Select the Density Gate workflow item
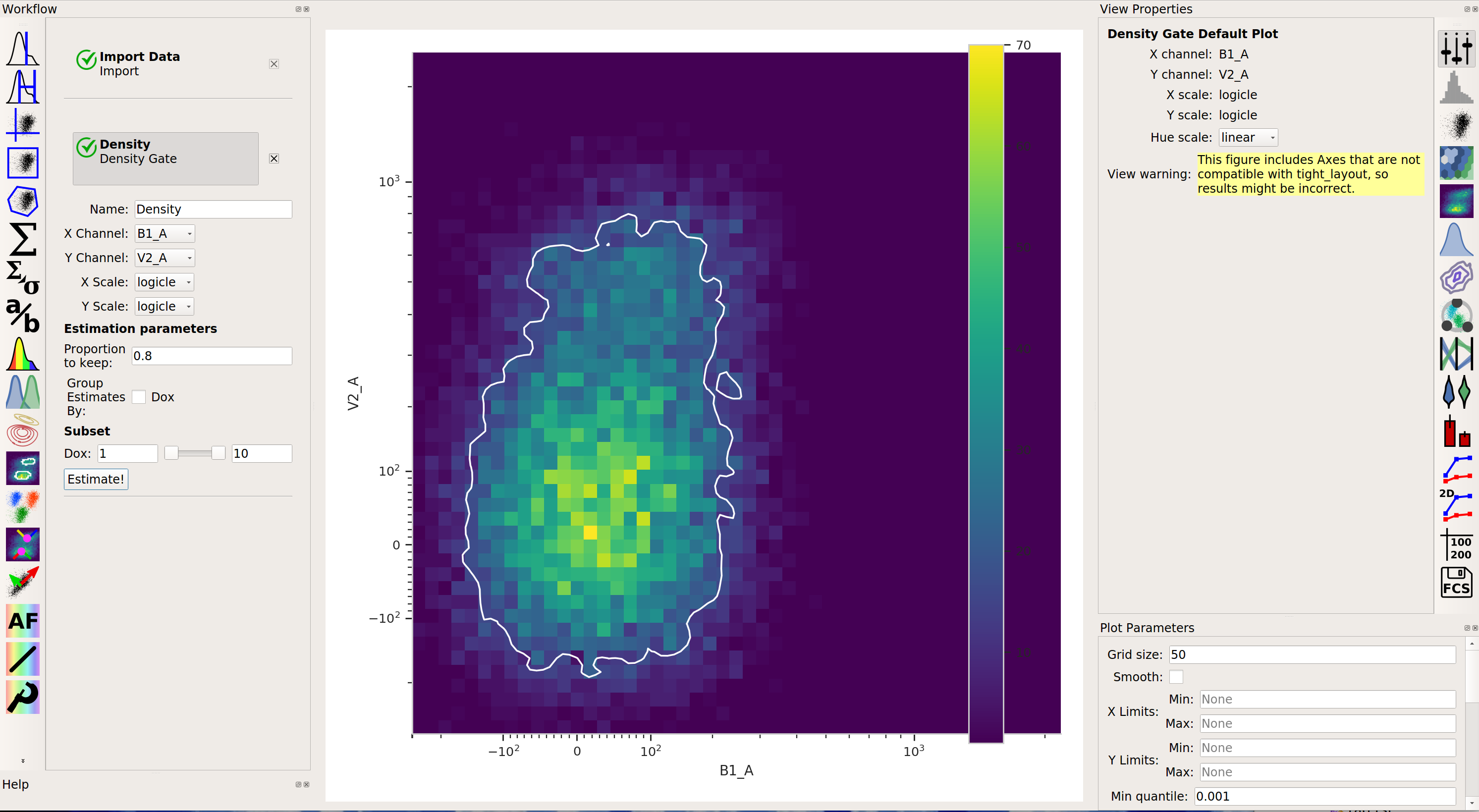The image size is (1479, 812). pyautogui.click(x=166, y=159)
